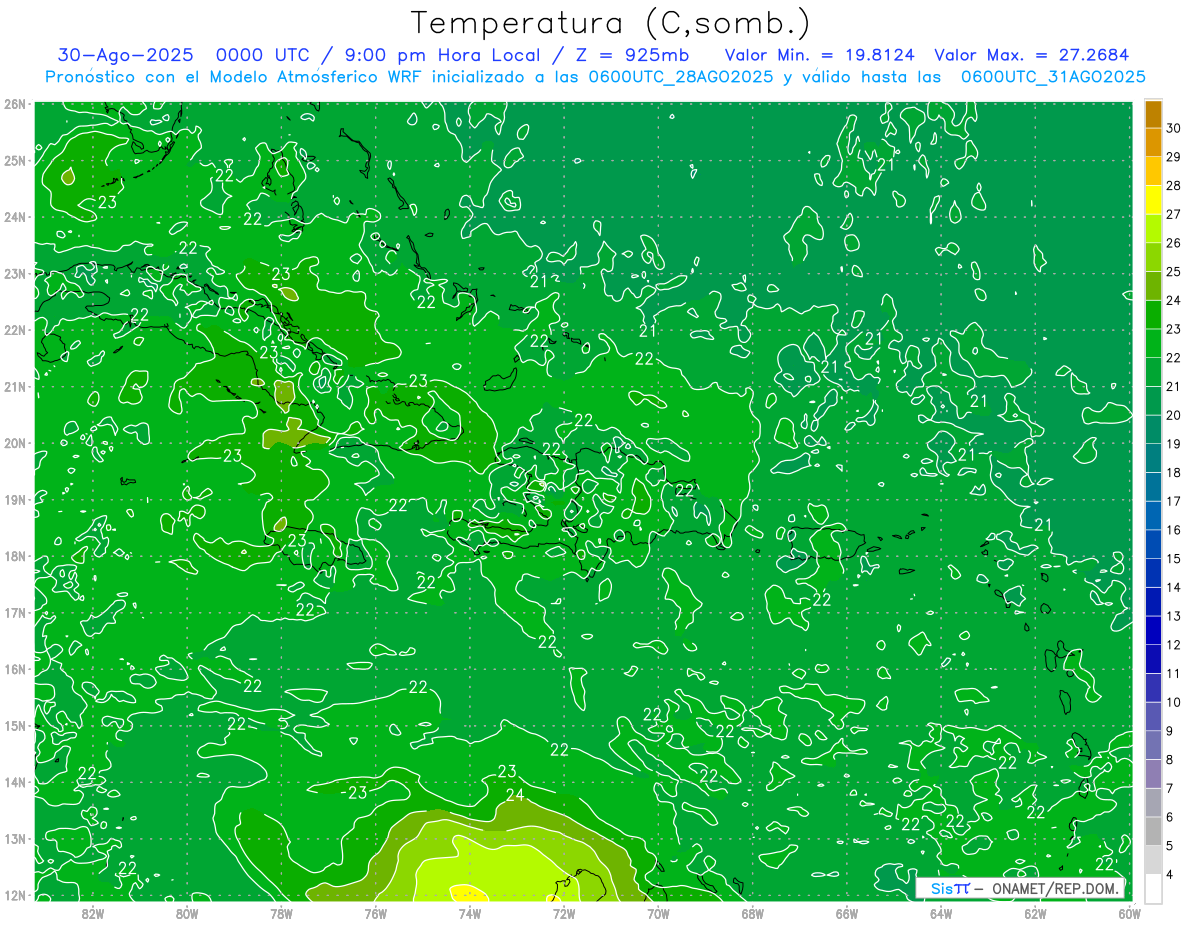This screenshot has width=1200, height=927.
Task: Click the 'Valor Min. = 19.8124' value
Action: coord(819,55)
